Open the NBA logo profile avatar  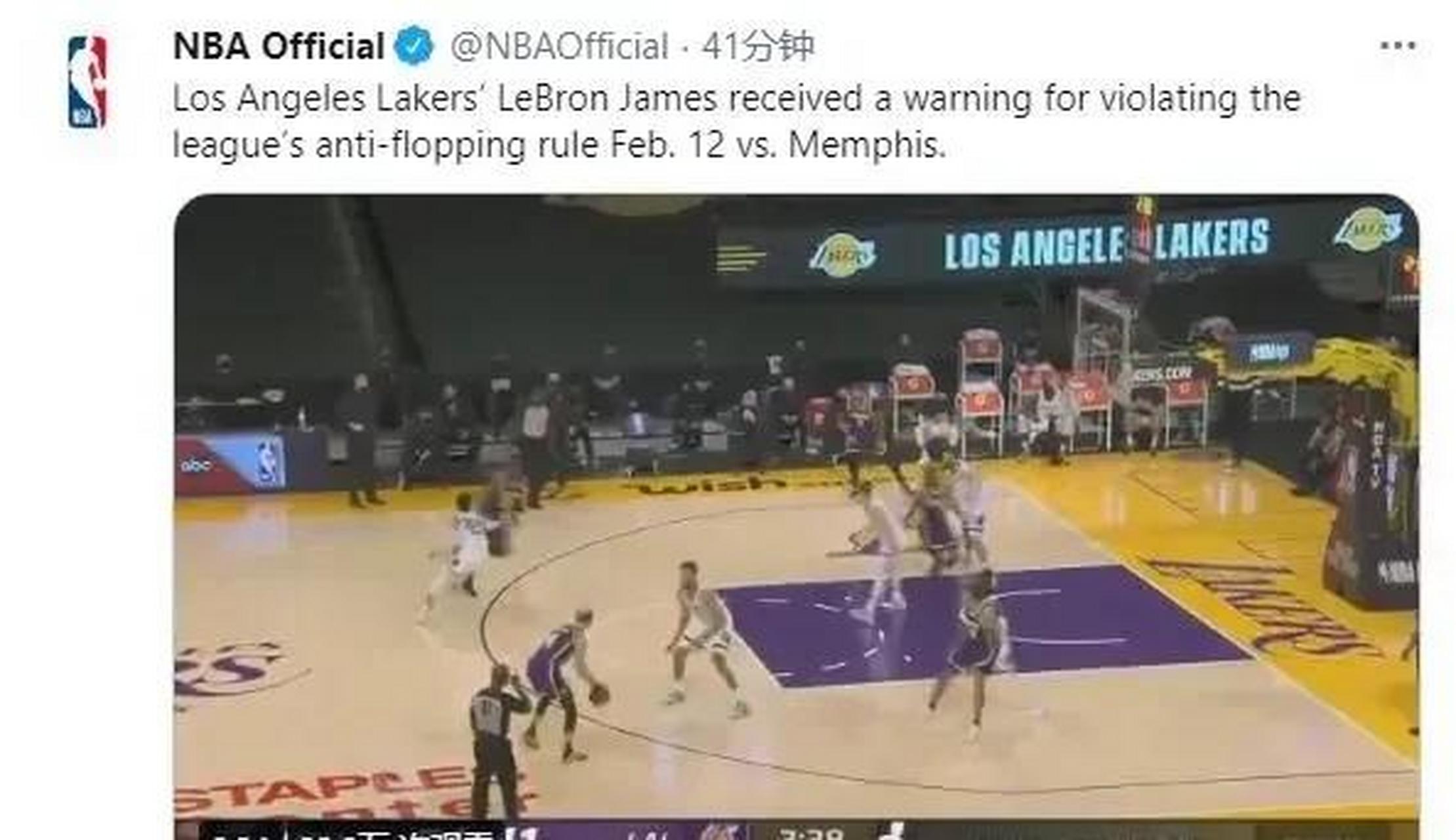[x=87, y=81]
